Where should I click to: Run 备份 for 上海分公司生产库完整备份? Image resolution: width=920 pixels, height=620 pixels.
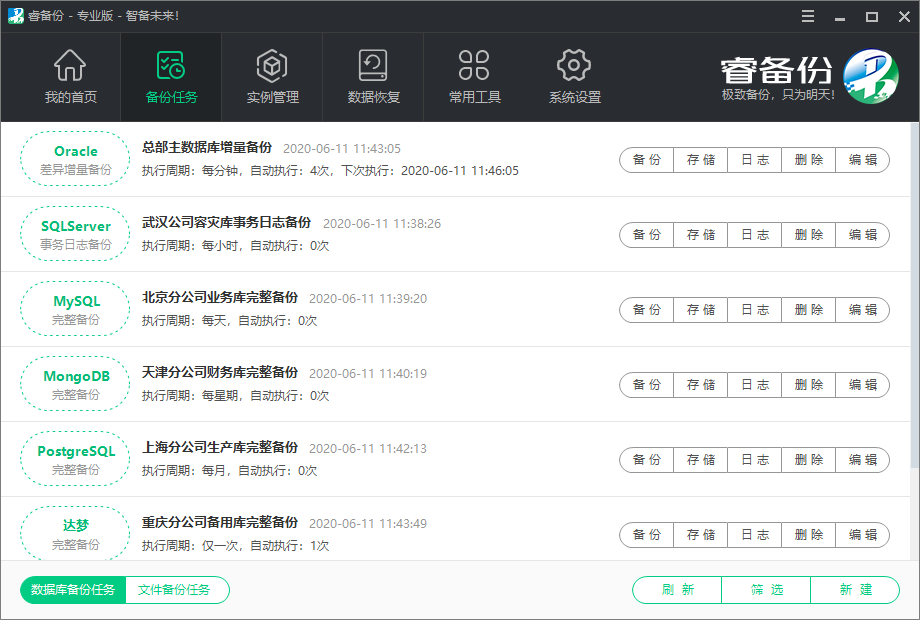[x=647, y=460]
